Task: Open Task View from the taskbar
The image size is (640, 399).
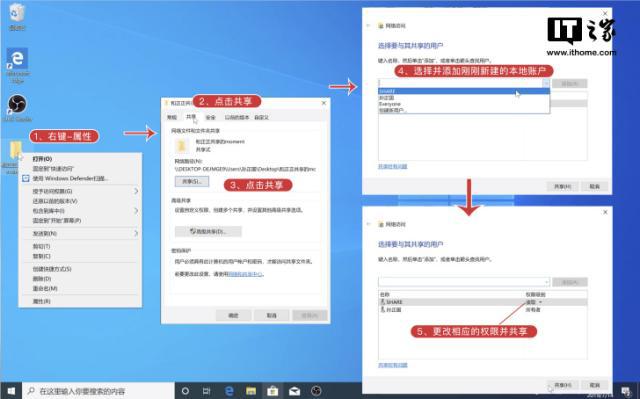Action: pos(207,391)
